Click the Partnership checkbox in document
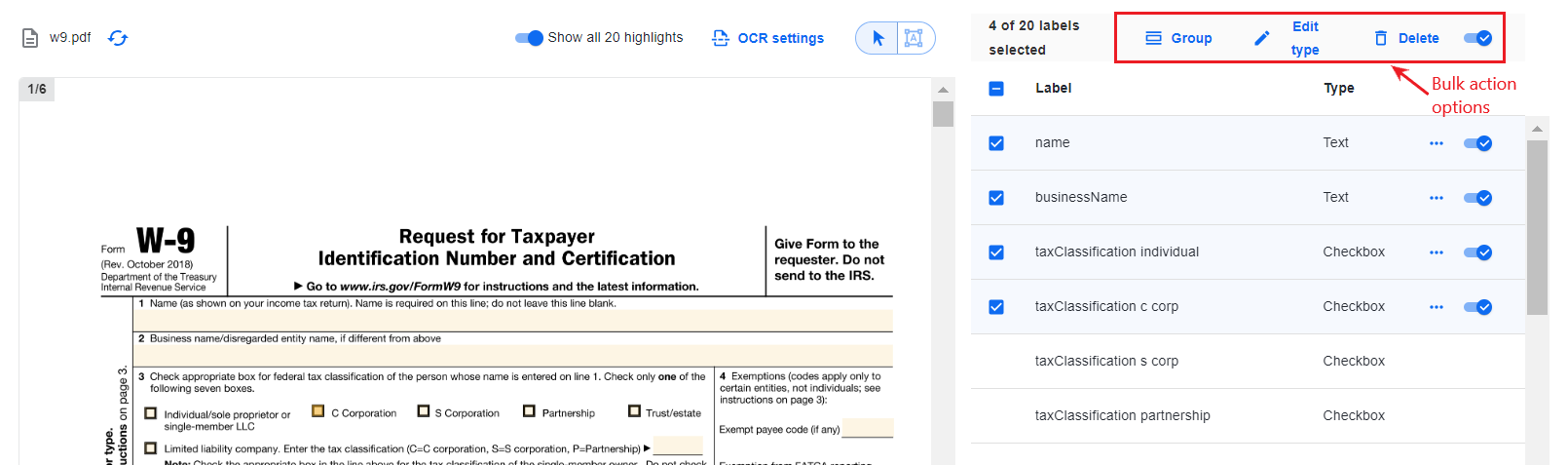The image size is (1568, 465). pos(529,411)
